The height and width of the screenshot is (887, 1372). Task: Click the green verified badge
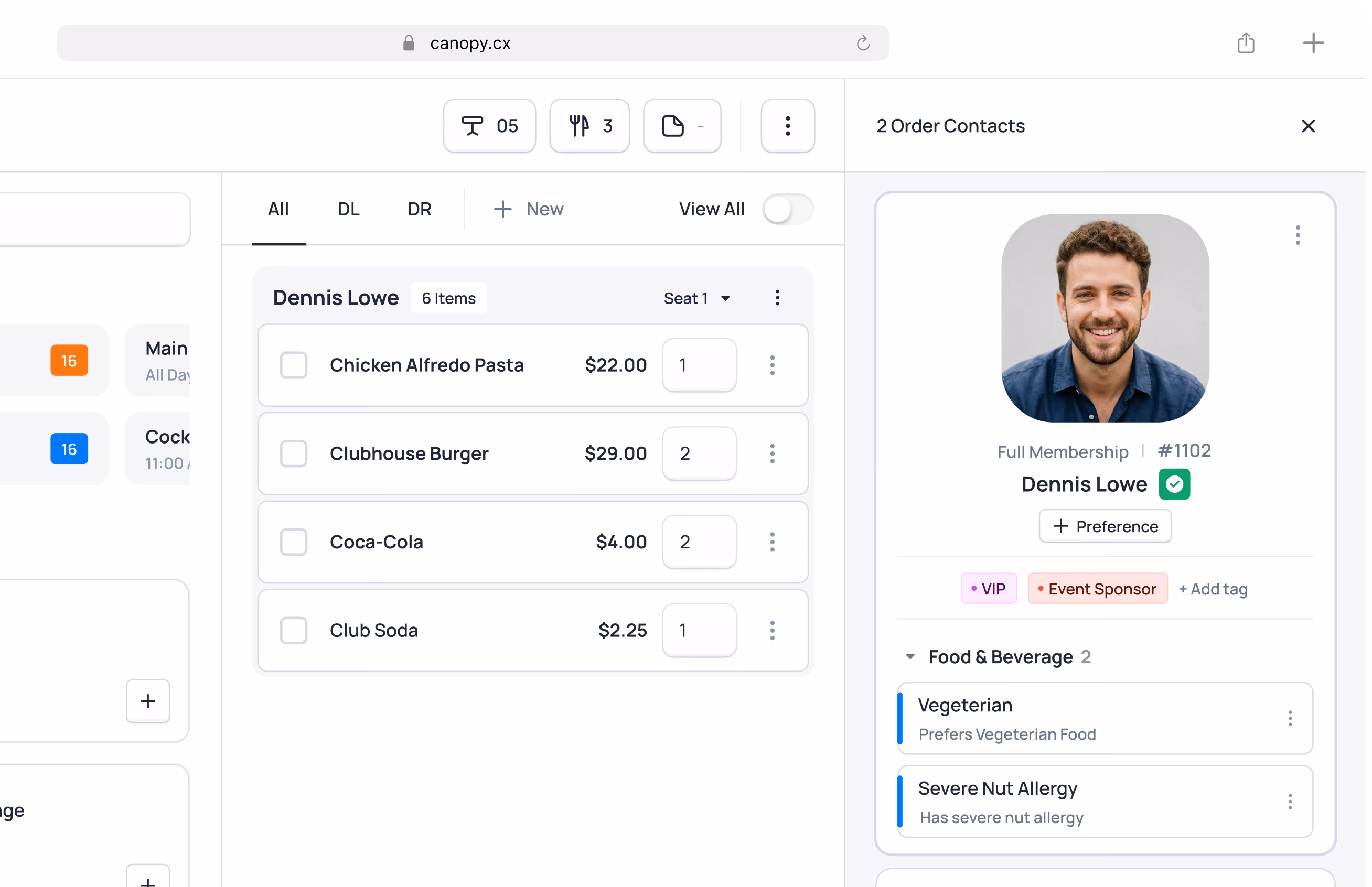[1174, 484]
